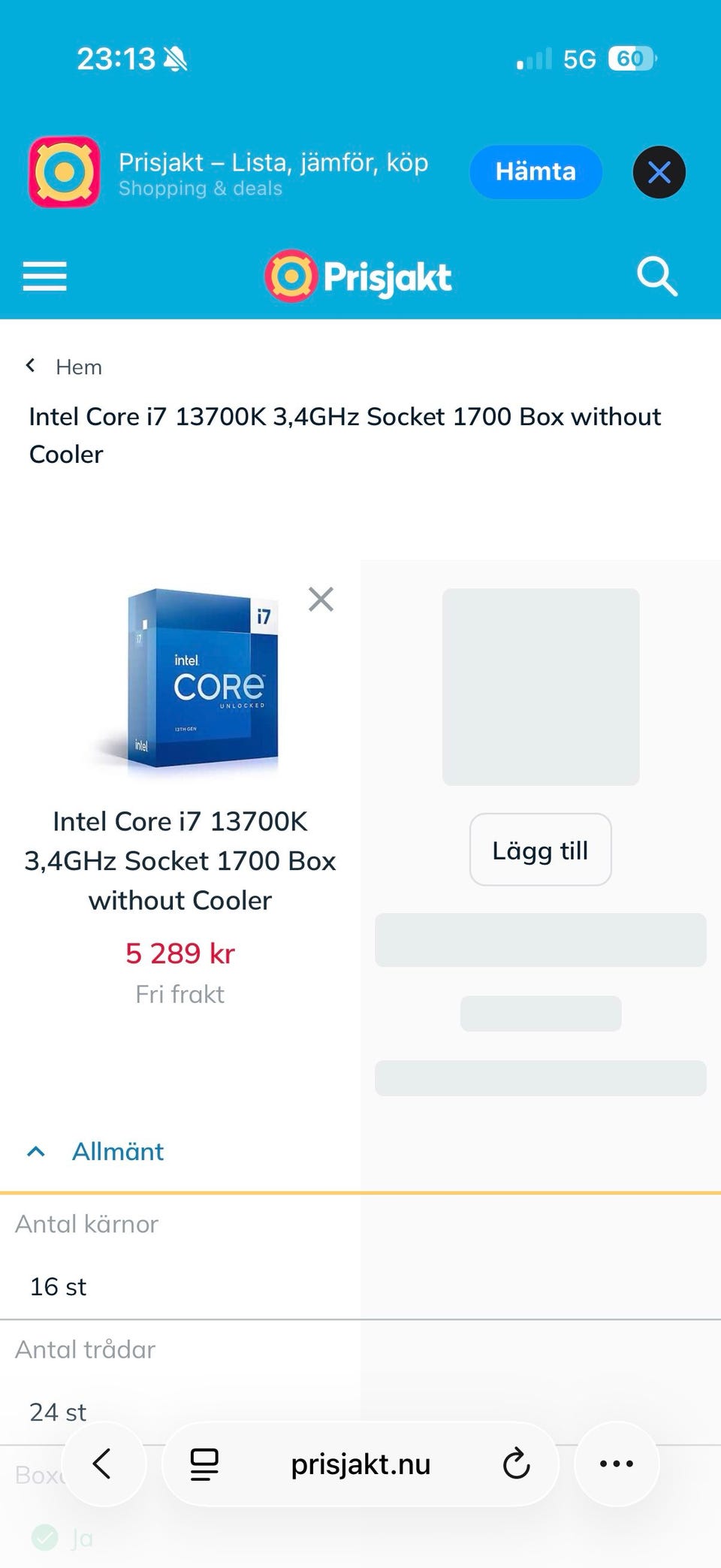Remove Intel Core i7 13700K from comparison

pos(321,600)
